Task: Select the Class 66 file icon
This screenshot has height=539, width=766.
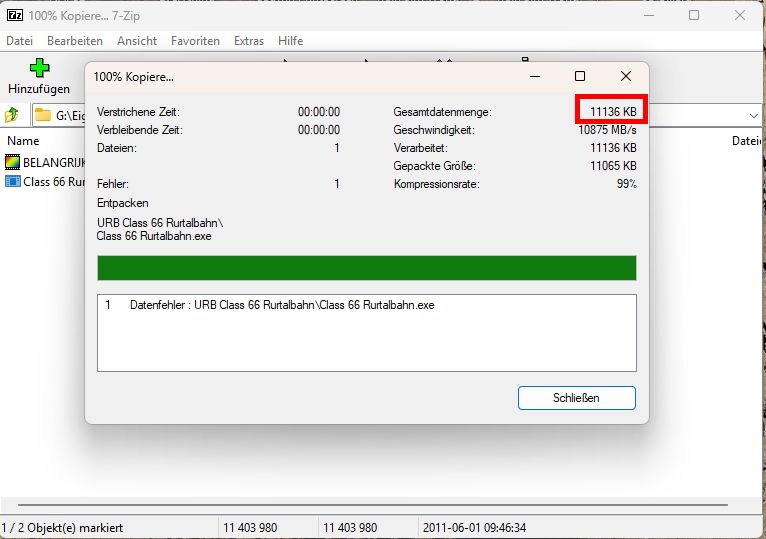Action: [x=12, y=181]
